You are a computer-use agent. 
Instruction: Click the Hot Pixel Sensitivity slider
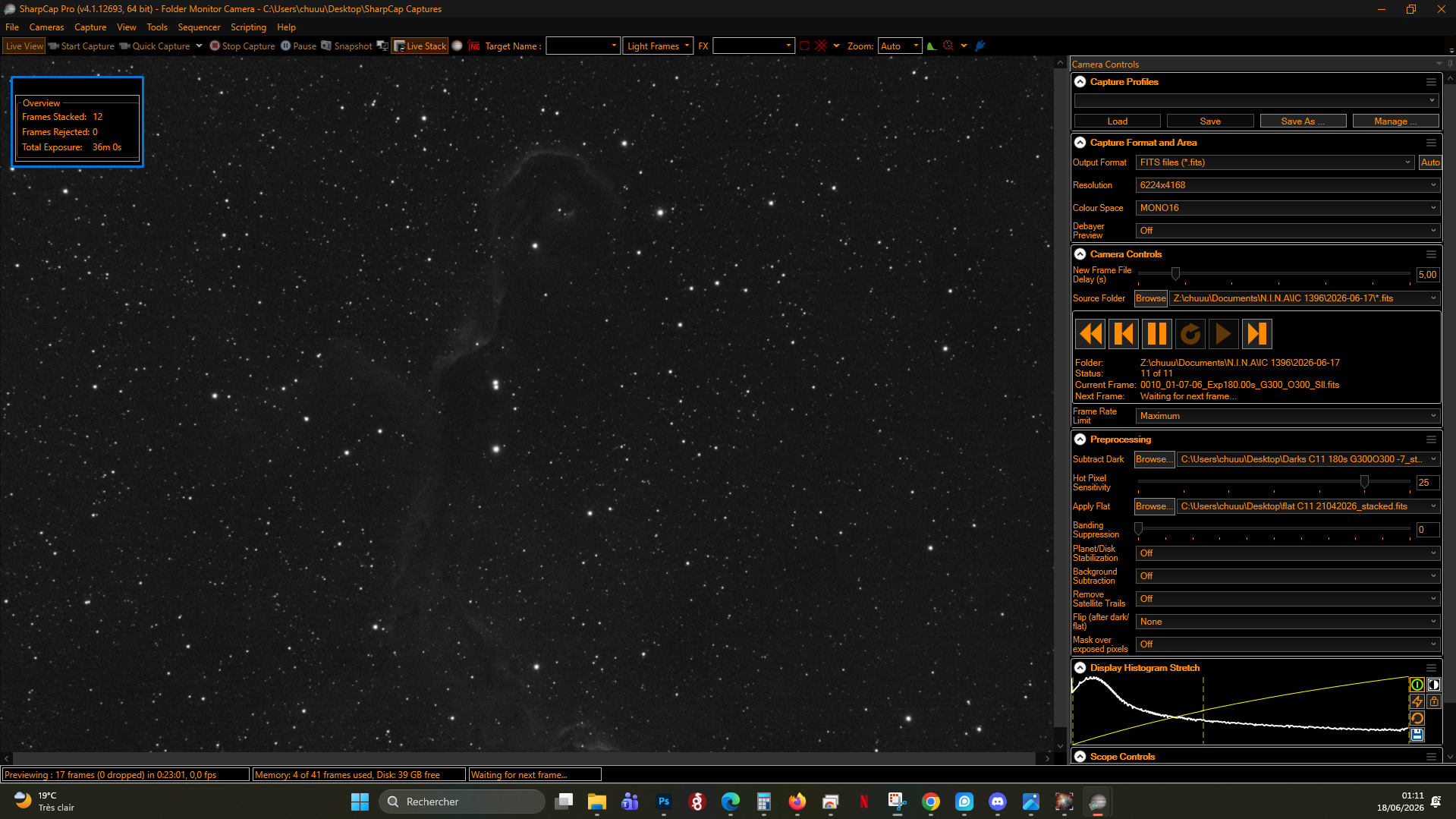pos(1274,482)
